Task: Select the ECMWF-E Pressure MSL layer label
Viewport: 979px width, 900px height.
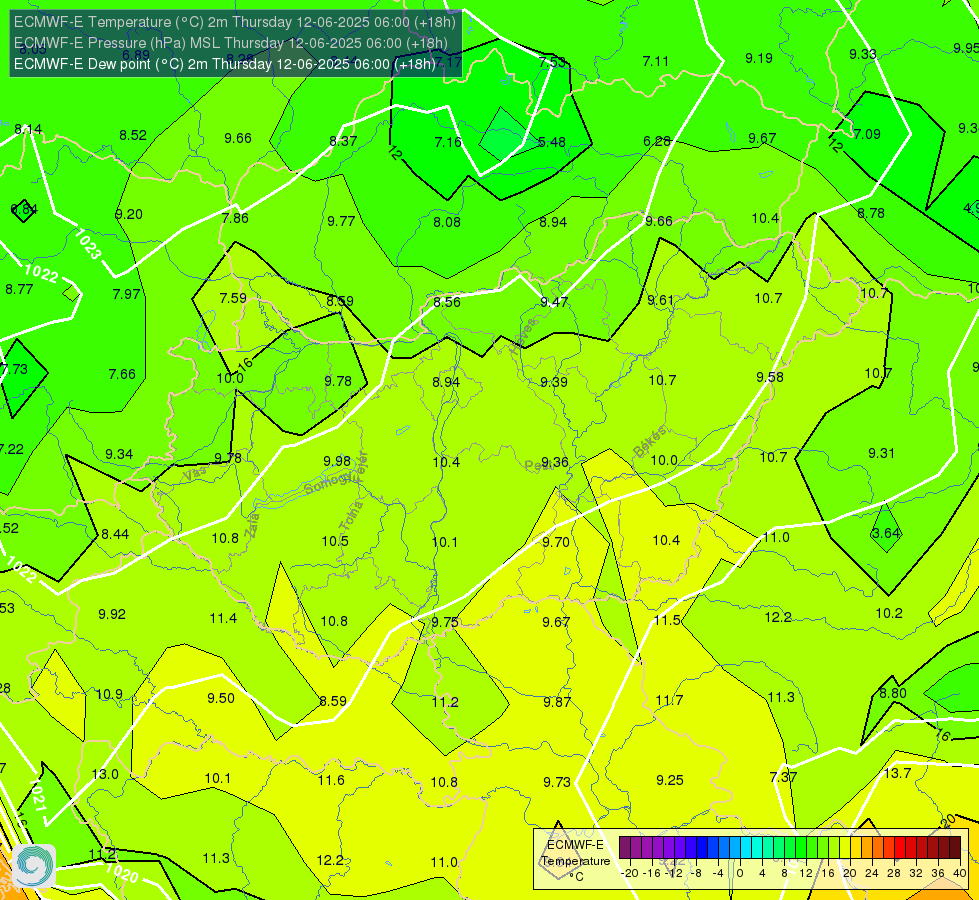Action: pos(231,43)
